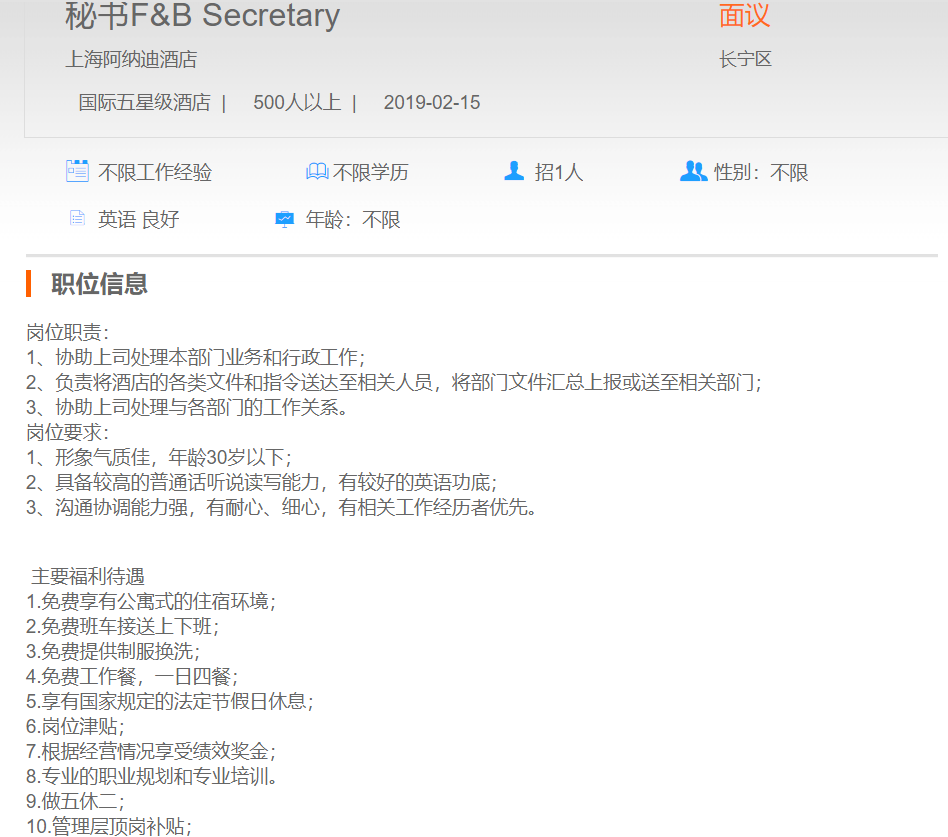Click the English language document icon
This screenshot has width=948, height=837.
pos(77,218)
